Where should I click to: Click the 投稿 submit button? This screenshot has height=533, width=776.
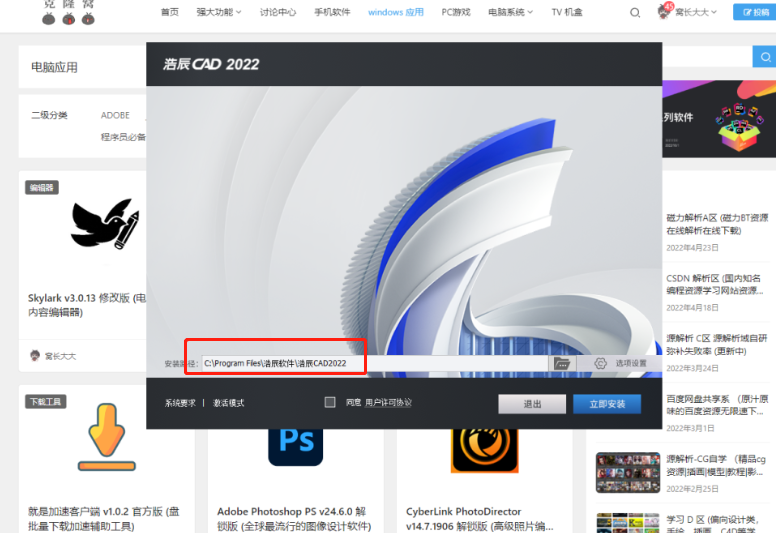755,12
